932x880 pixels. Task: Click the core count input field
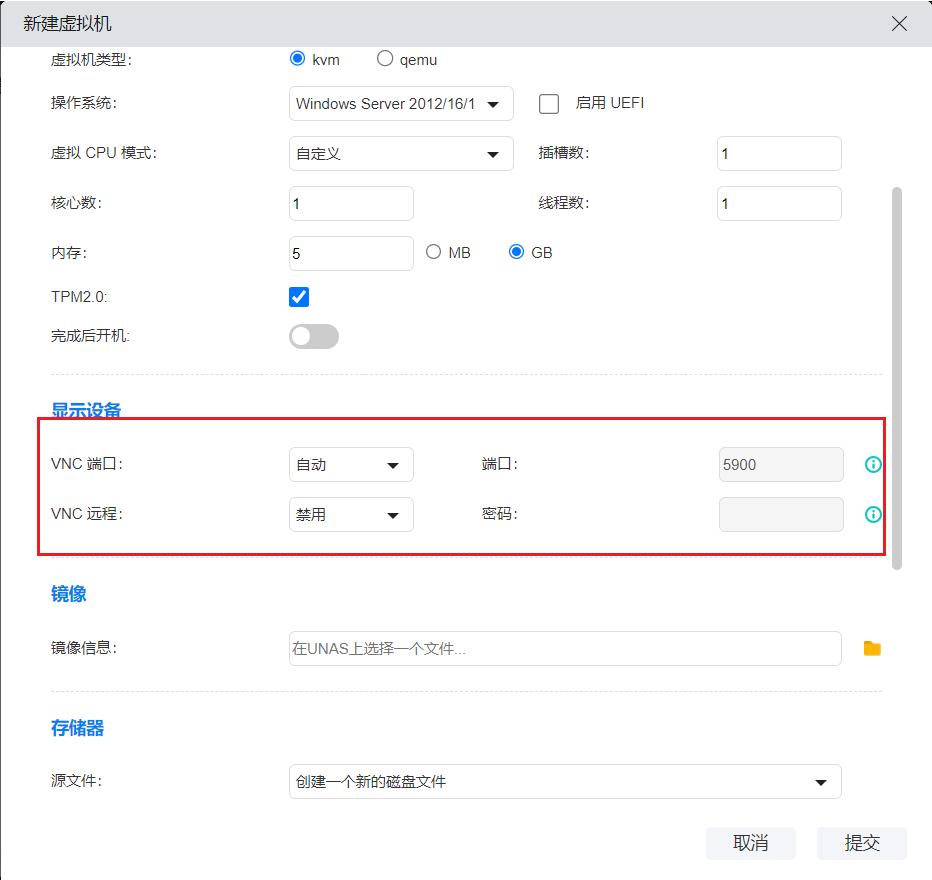pyautogui.click(x=351, y=203)
